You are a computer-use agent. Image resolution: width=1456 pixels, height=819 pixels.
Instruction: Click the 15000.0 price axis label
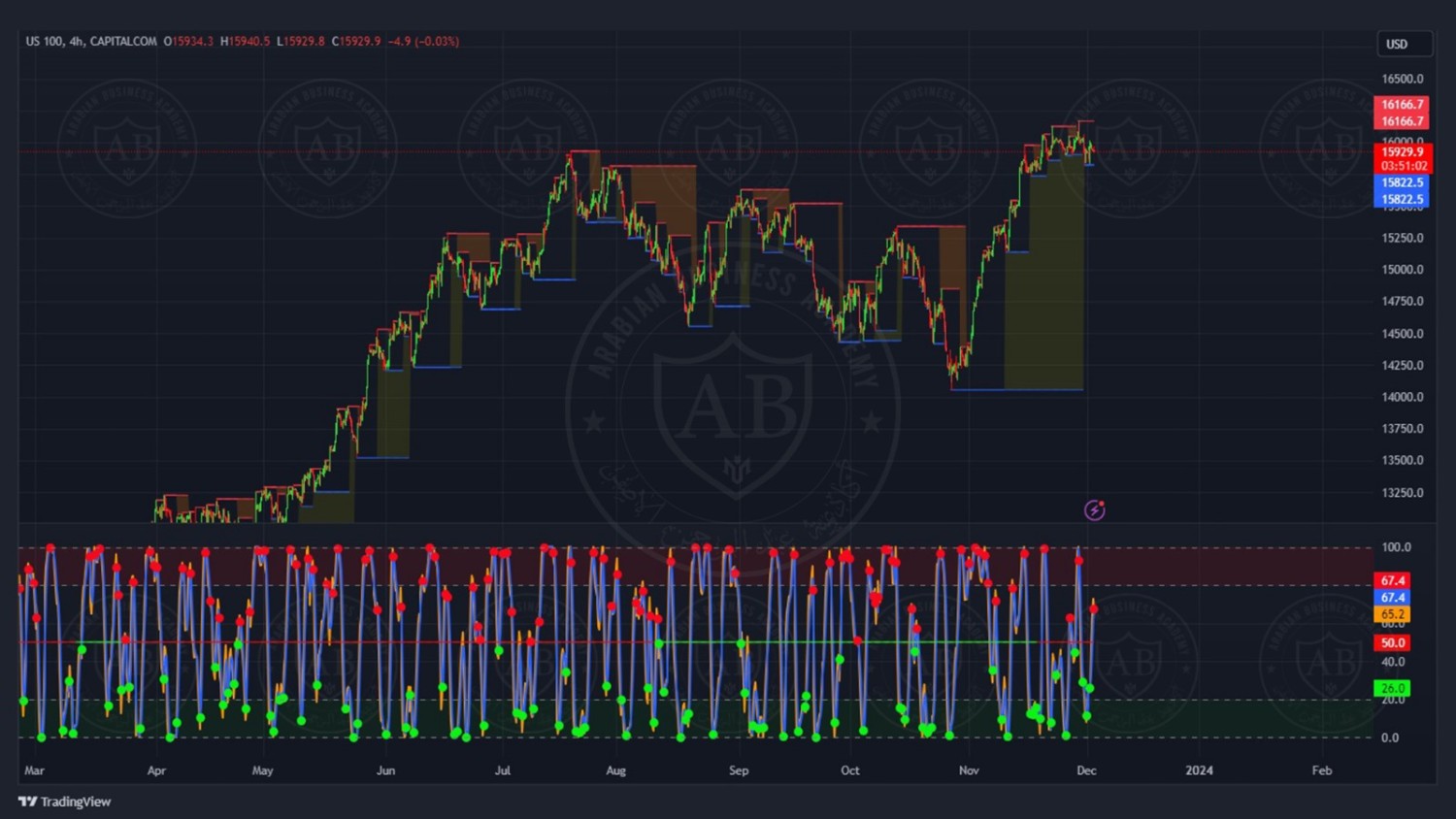pos(1403,270)
